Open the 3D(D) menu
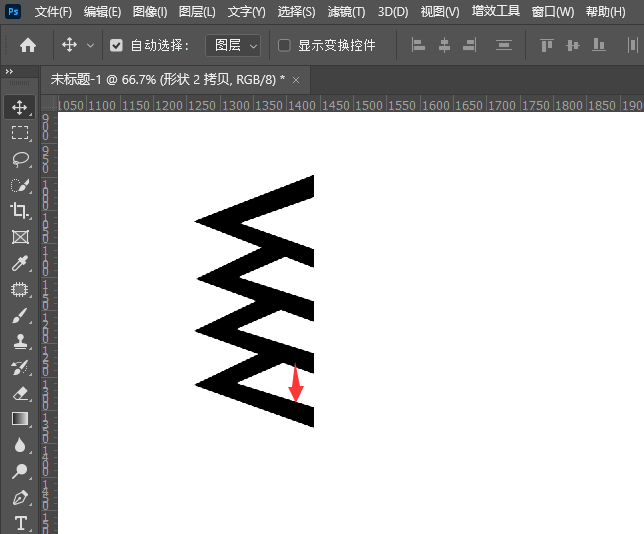This screenshot has height=534, width=644. (393, 12)
